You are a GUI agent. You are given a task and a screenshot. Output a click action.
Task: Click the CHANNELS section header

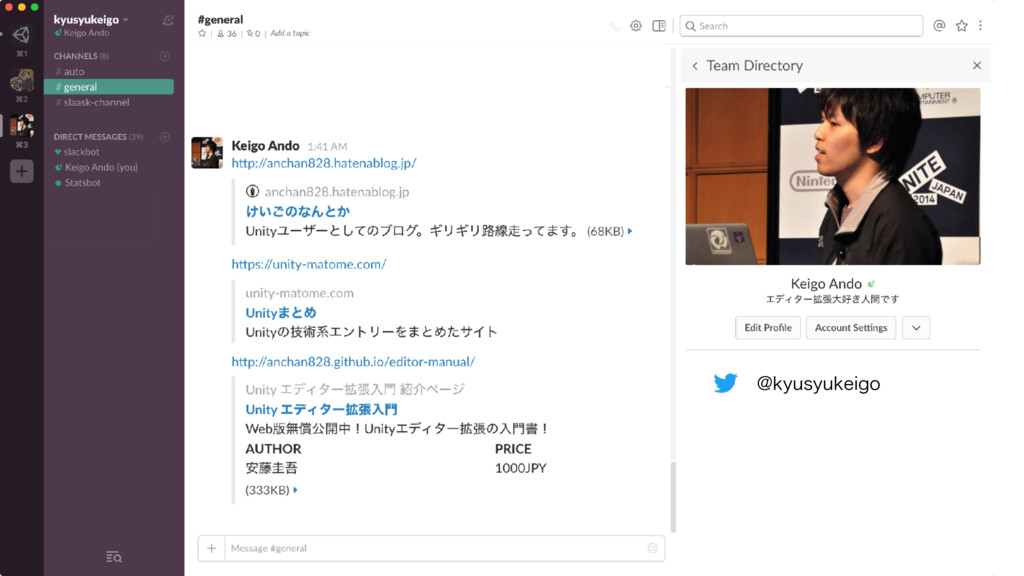81,56
